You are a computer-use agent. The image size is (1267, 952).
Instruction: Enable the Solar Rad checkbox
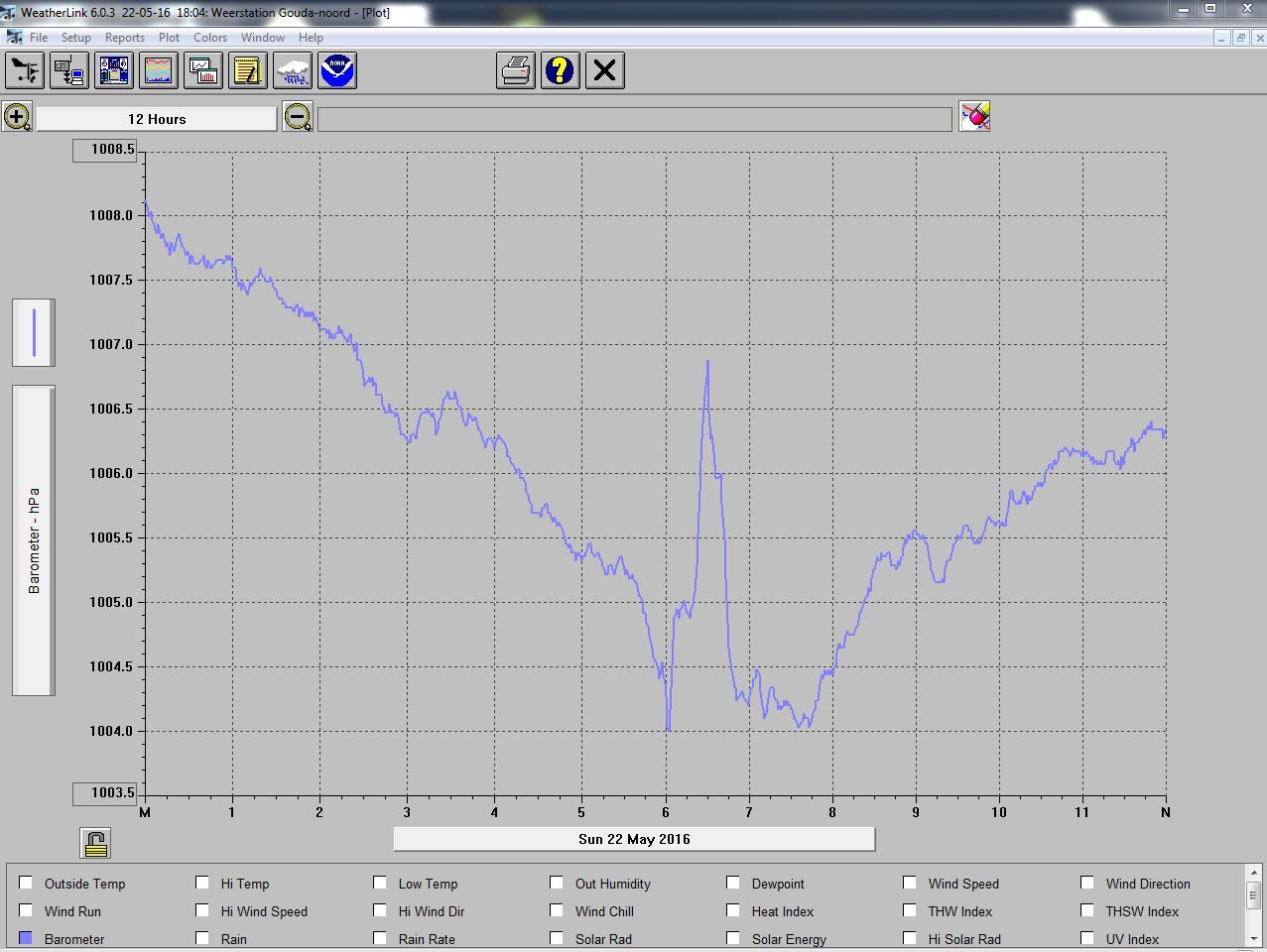click(x=557, y=938)
